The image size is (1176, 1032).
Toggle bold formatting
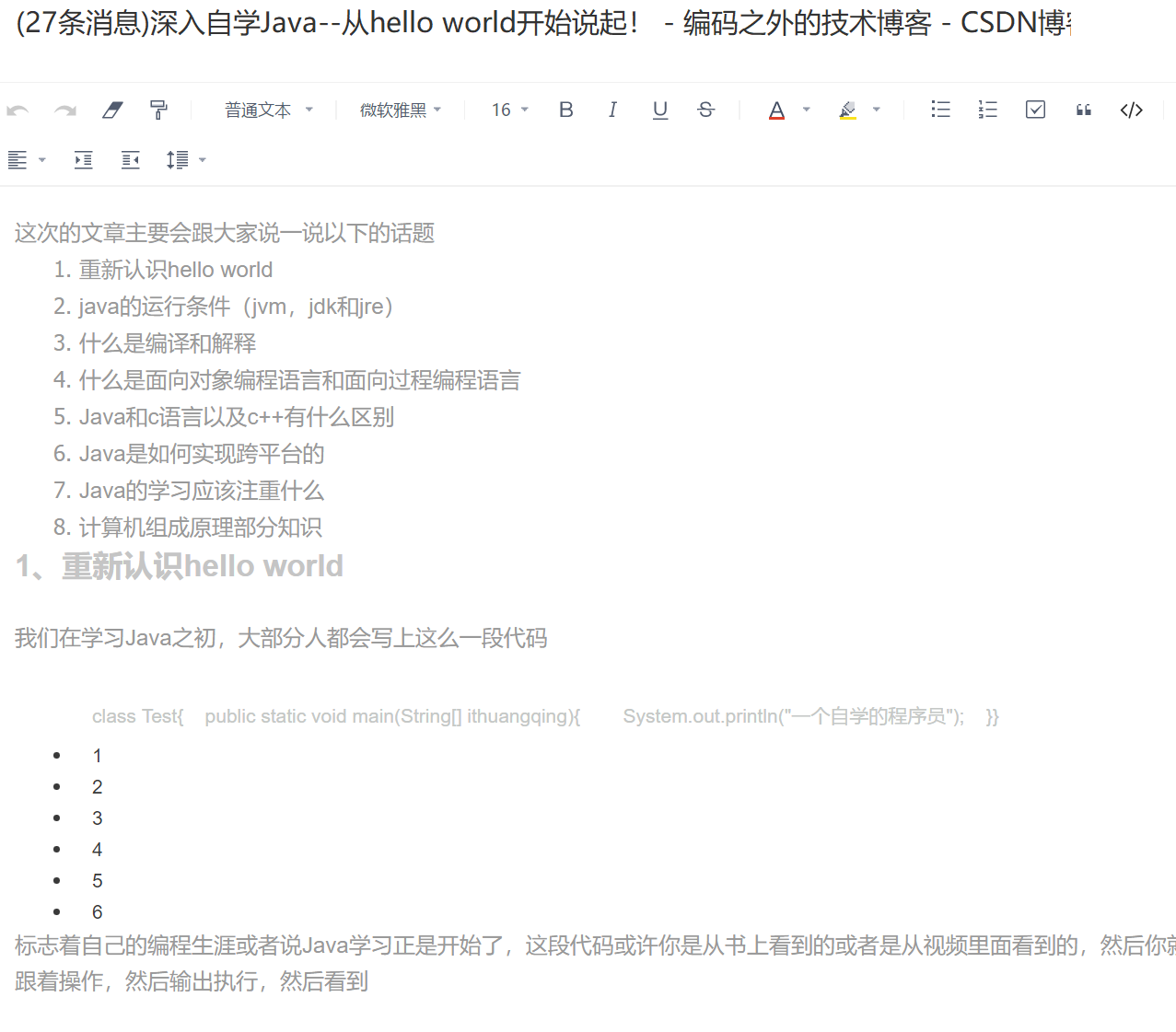coord(565,110)
